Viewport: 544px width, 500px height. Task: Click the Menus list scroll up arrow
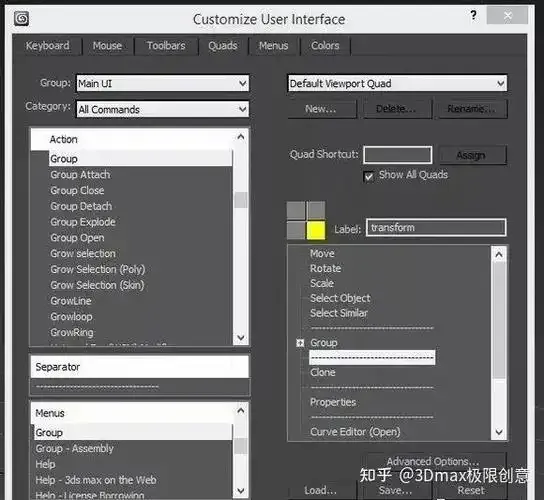coord(241,411)
